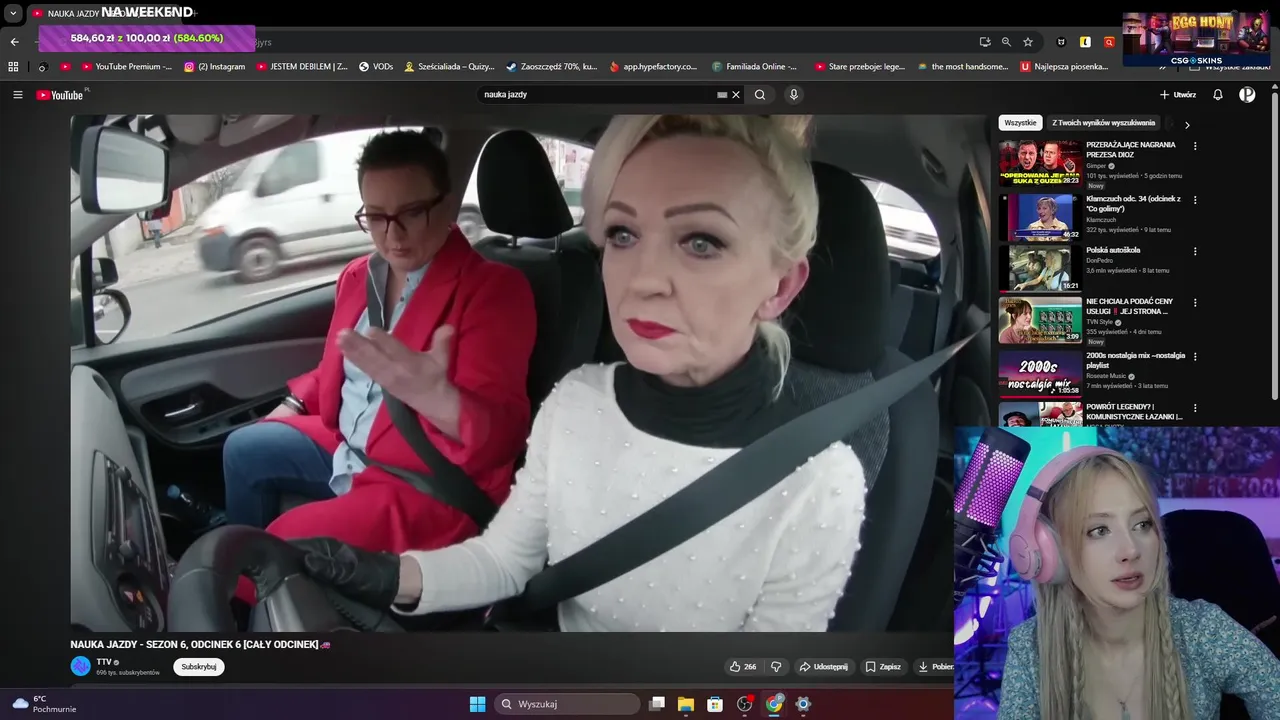Click in the 'nauka jazdy' search field
This screenshot has height=720, width=1280.
(595, 95)
